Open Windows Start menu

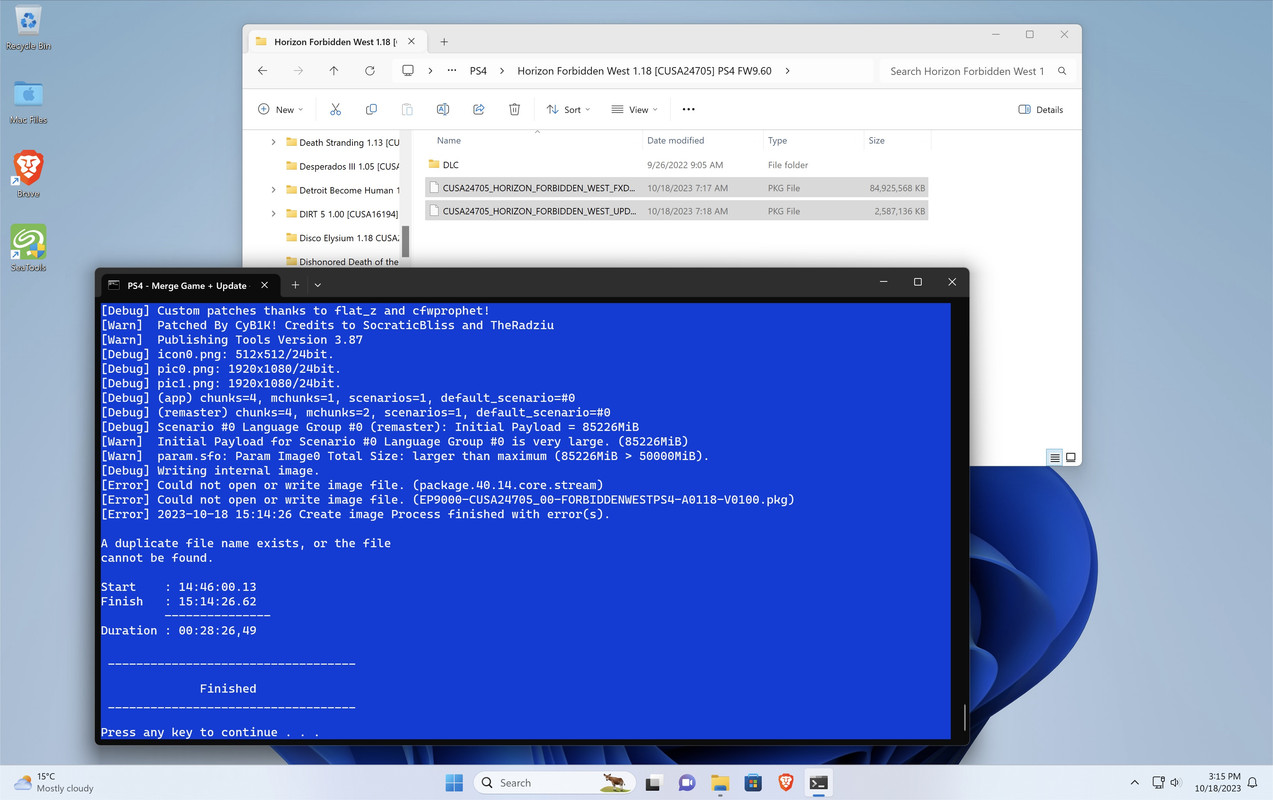[x=454, y=782]
